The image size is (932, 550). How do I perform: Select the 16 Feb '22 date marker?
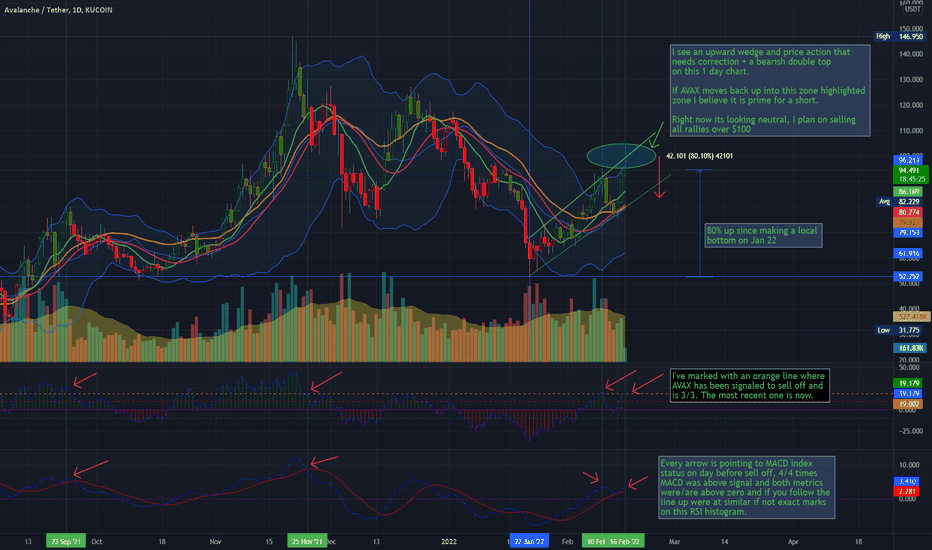tap(625, 542)
